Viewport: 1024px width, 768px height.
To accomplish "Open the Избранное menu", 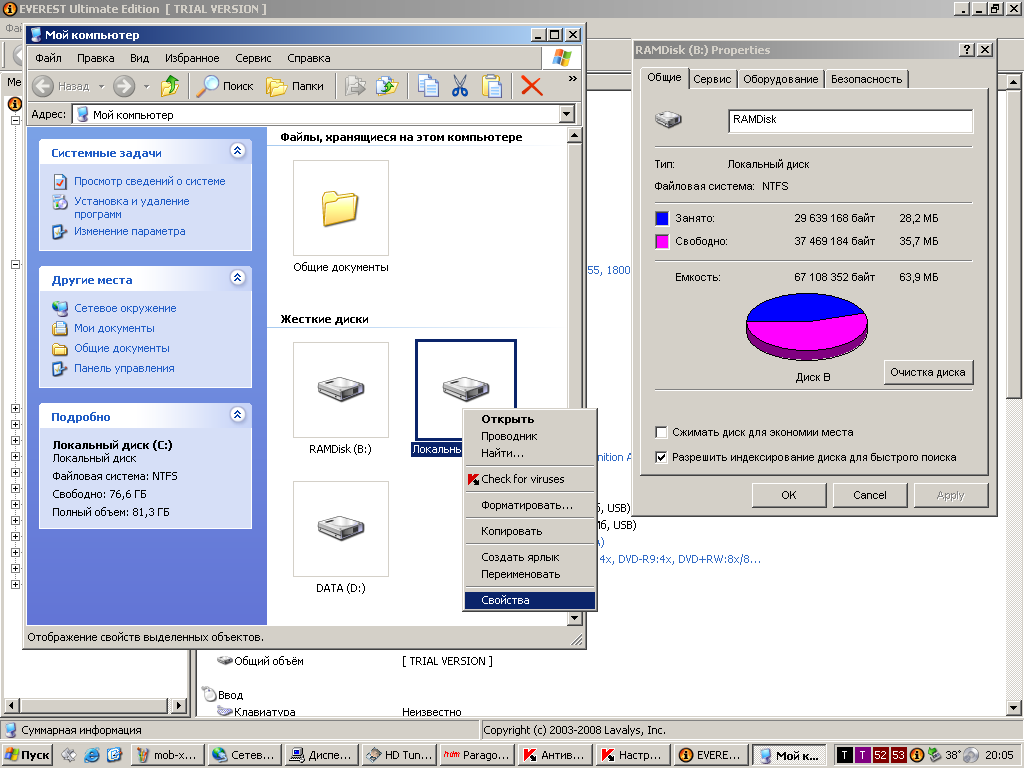I will tap(192, 58).
